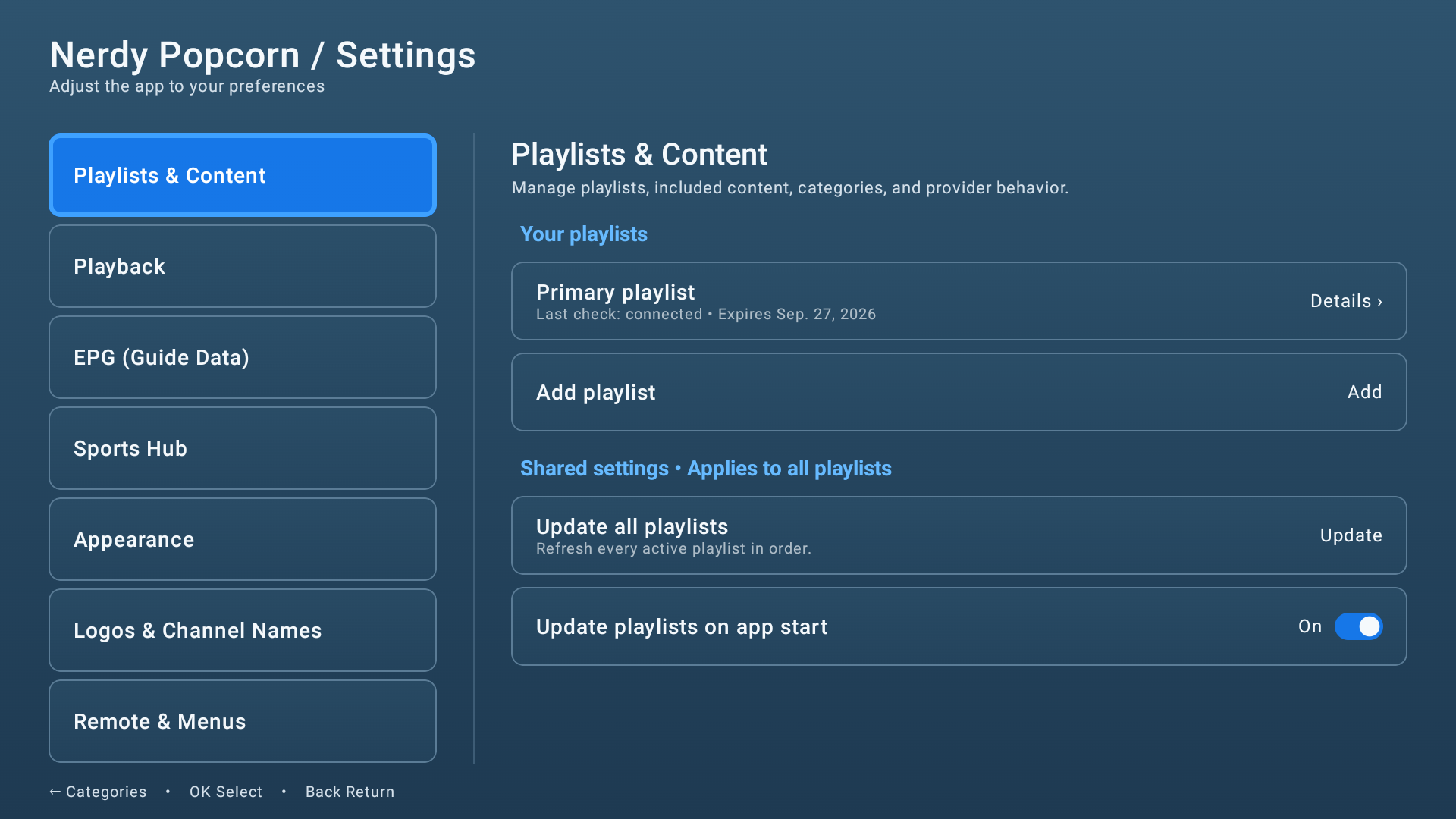Go to Sports Hub settings
Image resolution: width=1456 pixels, height=819 pixels.
pyautogui.click(x=243, y=448)
